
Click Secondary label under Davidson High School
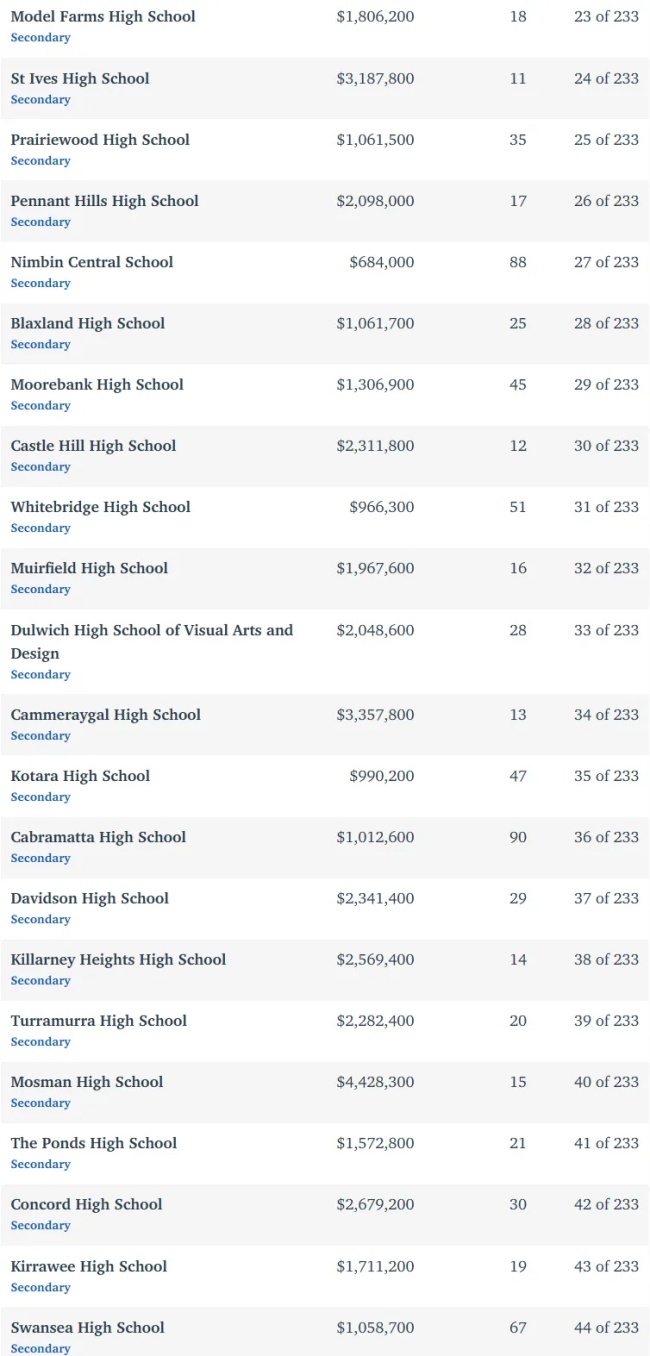point(41,919)
